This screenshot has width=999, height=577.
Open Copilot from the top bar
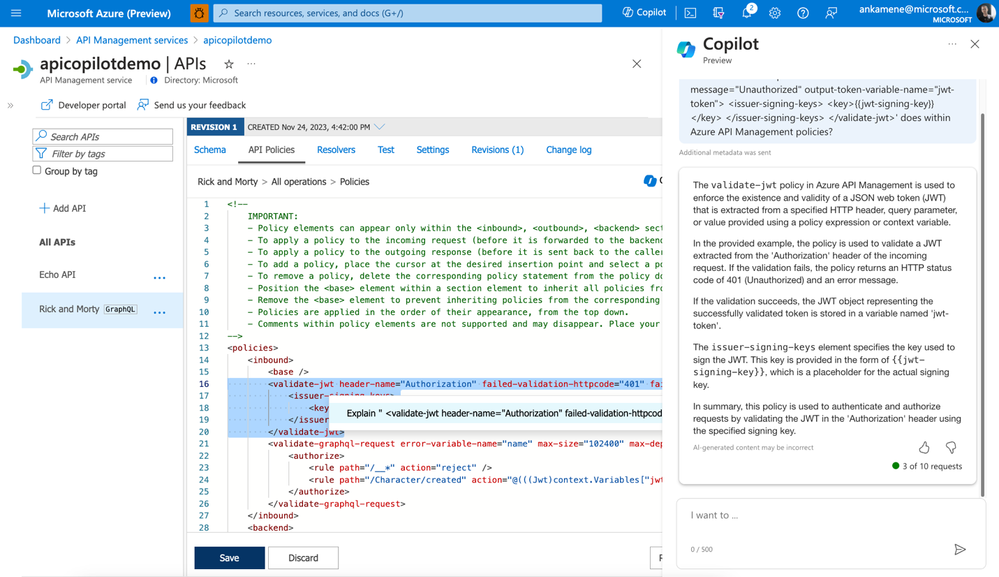tap(644, 12)
